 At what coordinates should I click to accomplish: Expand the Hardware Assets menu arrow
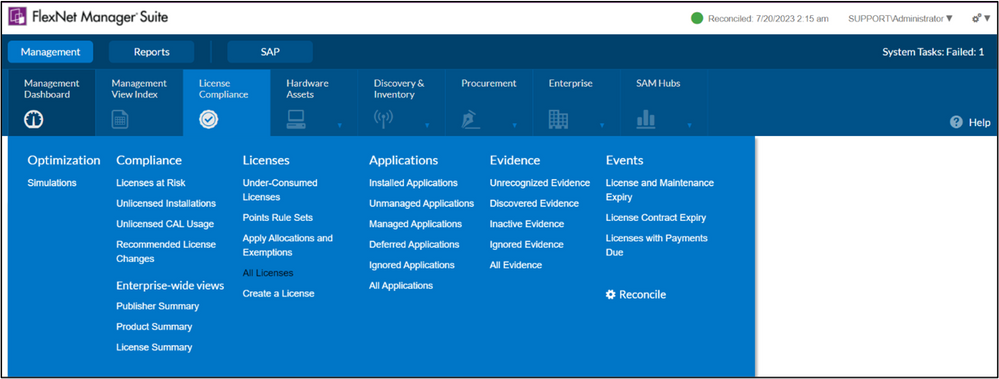pos(339,125)
